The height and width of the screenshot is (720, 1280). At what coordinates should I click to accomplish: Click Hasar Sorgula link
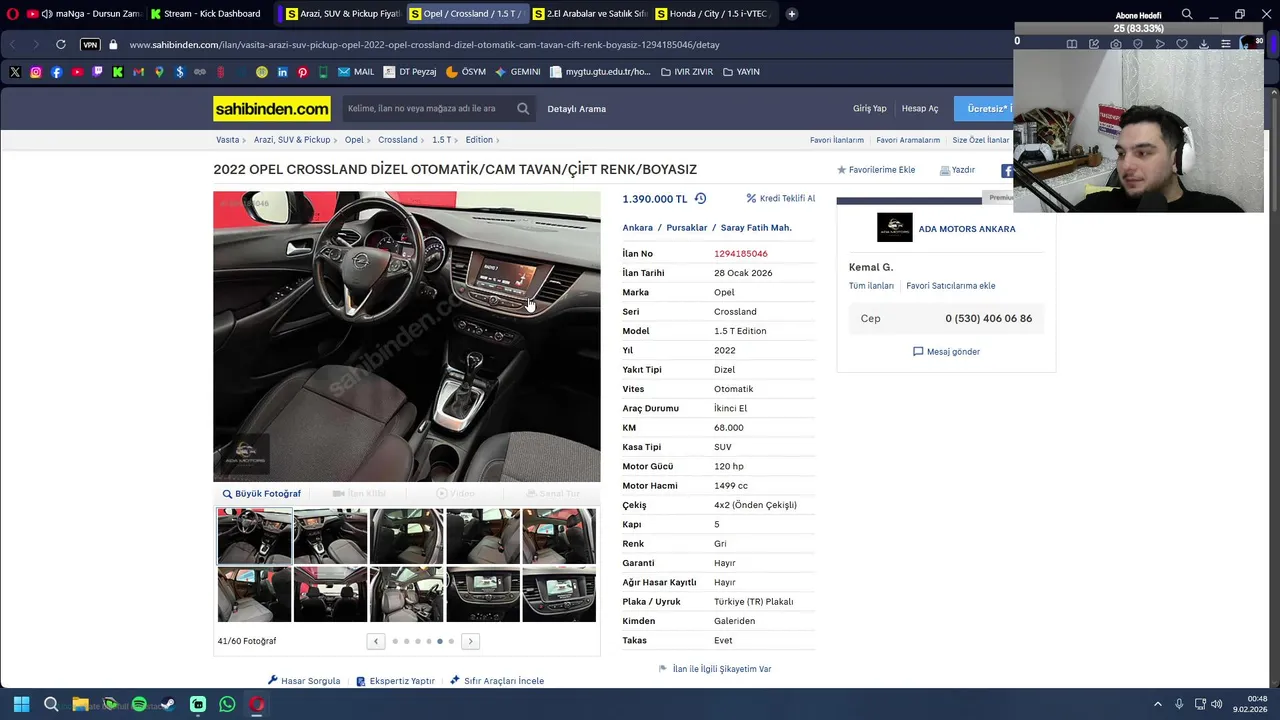(304, 681)
